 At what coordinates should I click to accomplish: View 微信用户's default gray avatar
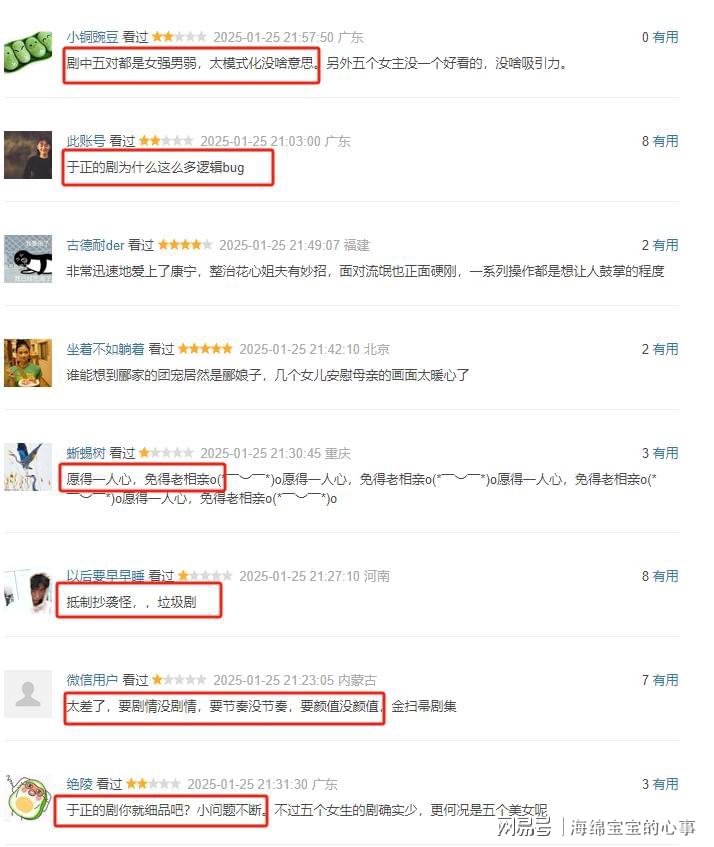point(28,694)
